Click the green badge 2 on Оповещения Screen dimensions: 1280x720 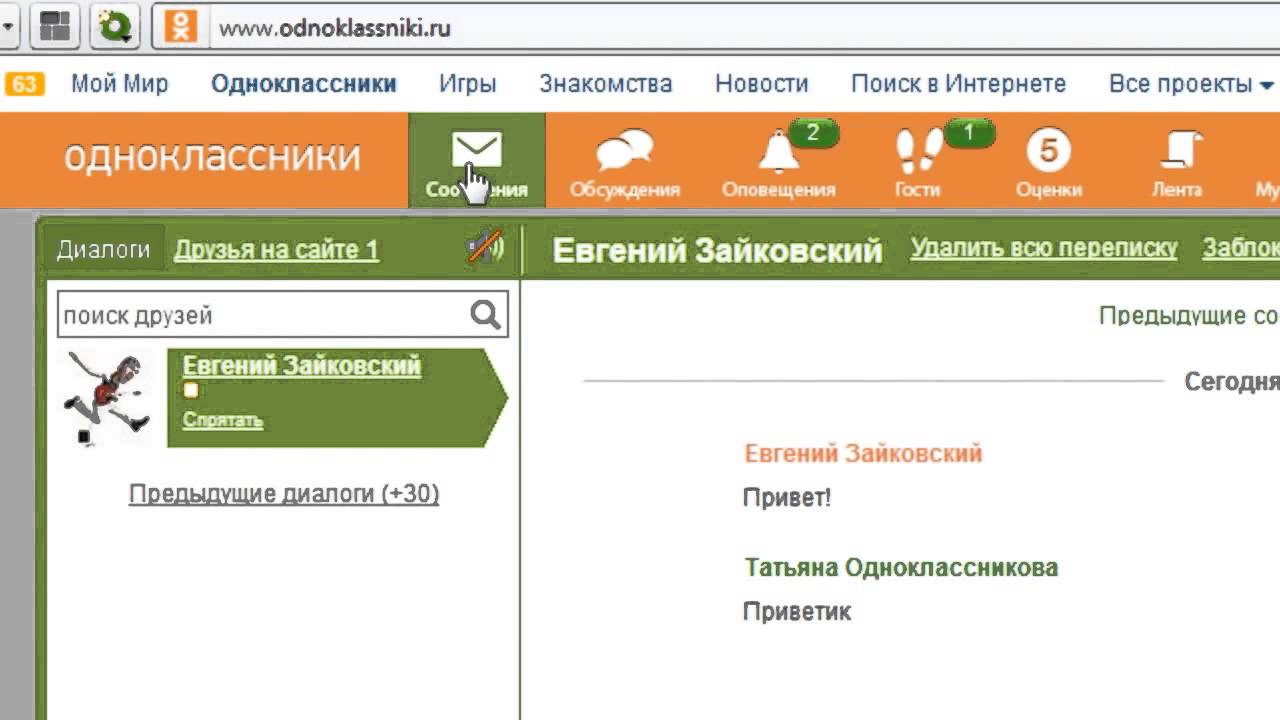click(812, 133)
